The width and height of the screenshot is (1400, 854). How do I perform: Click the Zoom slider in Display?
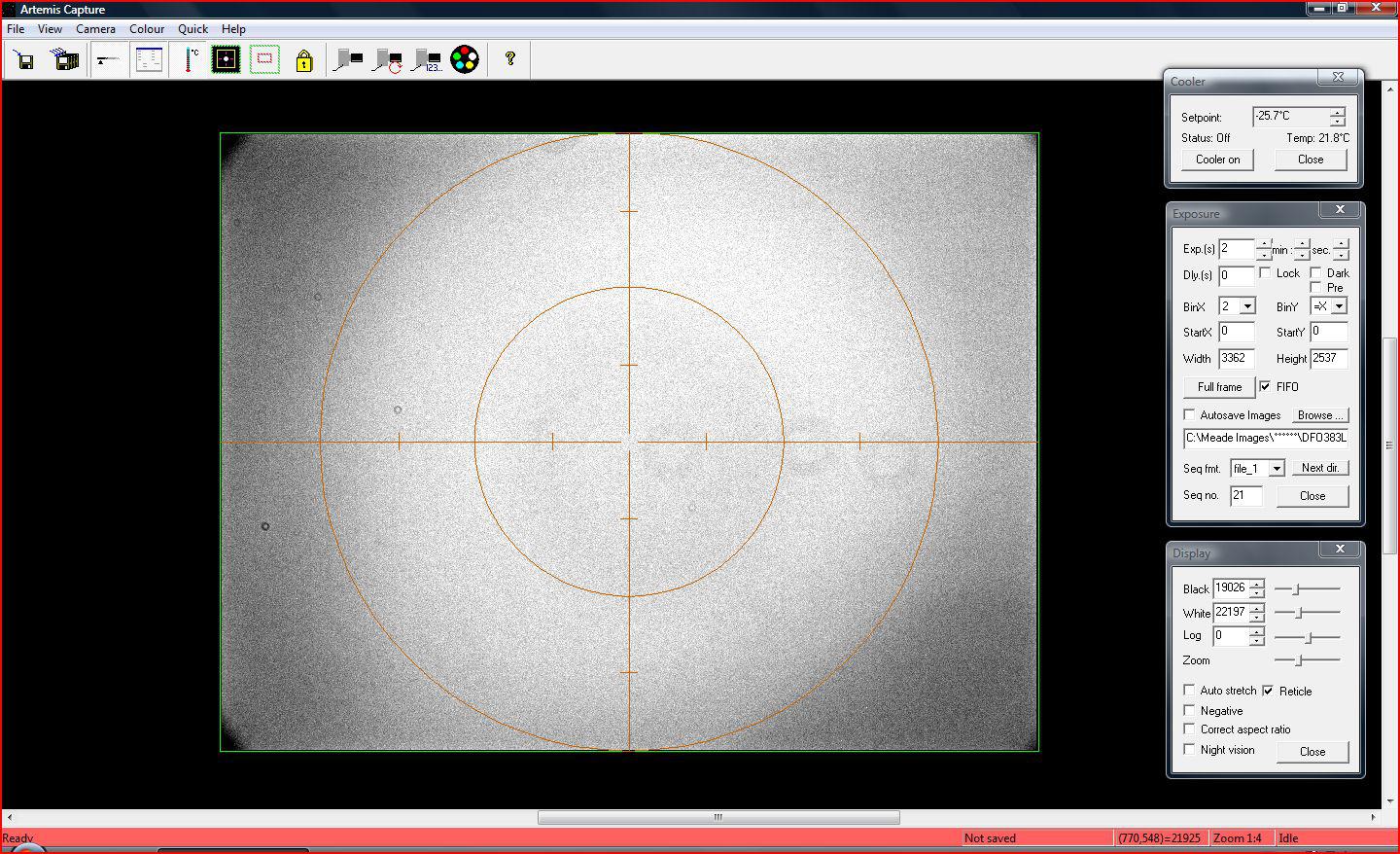[x=1307, y=660]
